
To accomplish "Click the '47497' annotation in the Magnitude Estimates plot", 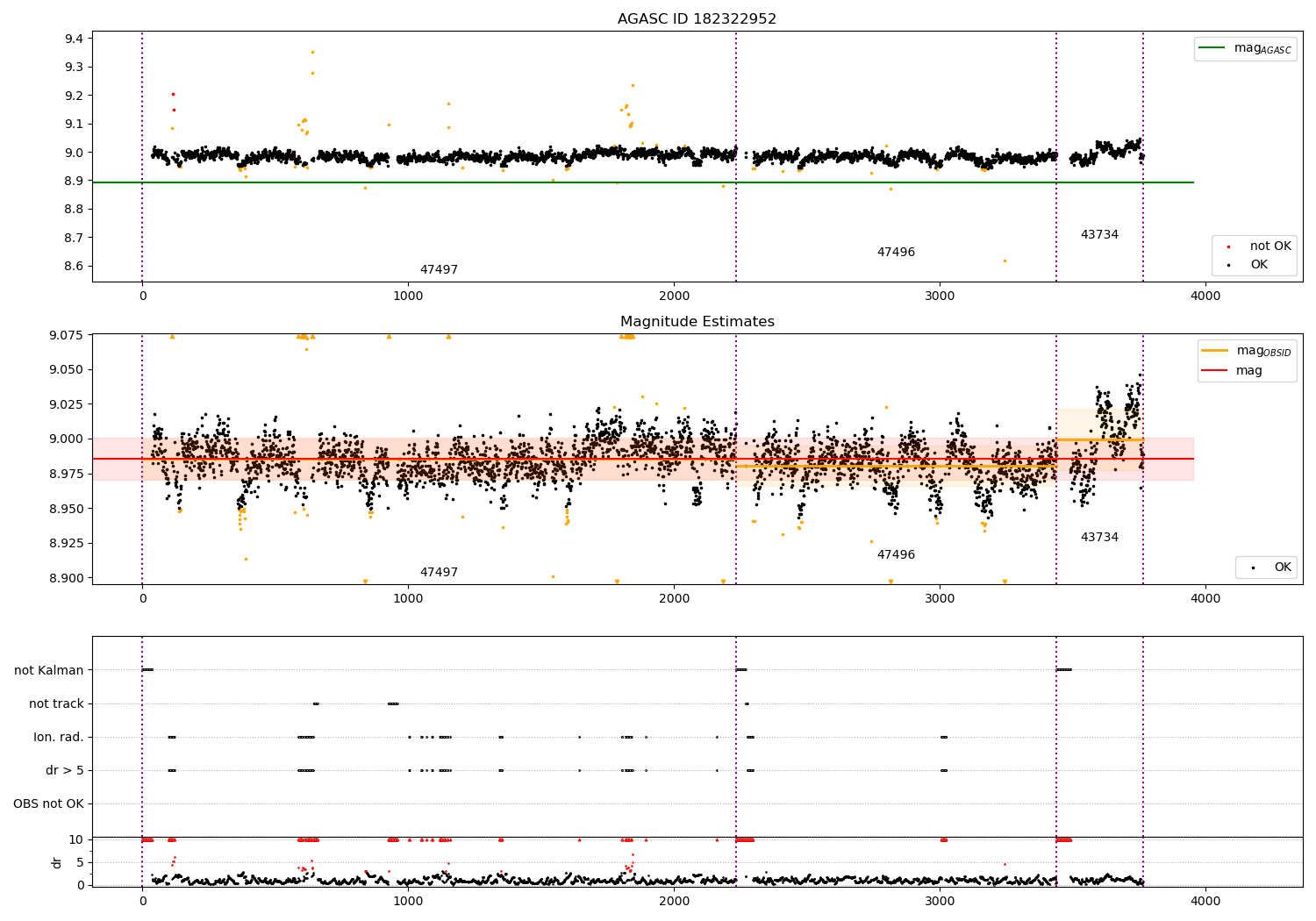I will tap(439, 573).
